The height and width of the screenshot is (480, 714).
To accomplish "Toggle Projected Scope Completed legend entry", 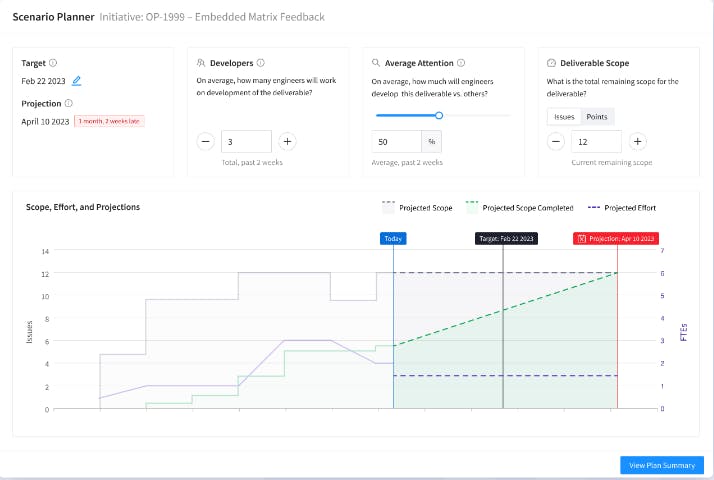I will click(x=520, y=208).
